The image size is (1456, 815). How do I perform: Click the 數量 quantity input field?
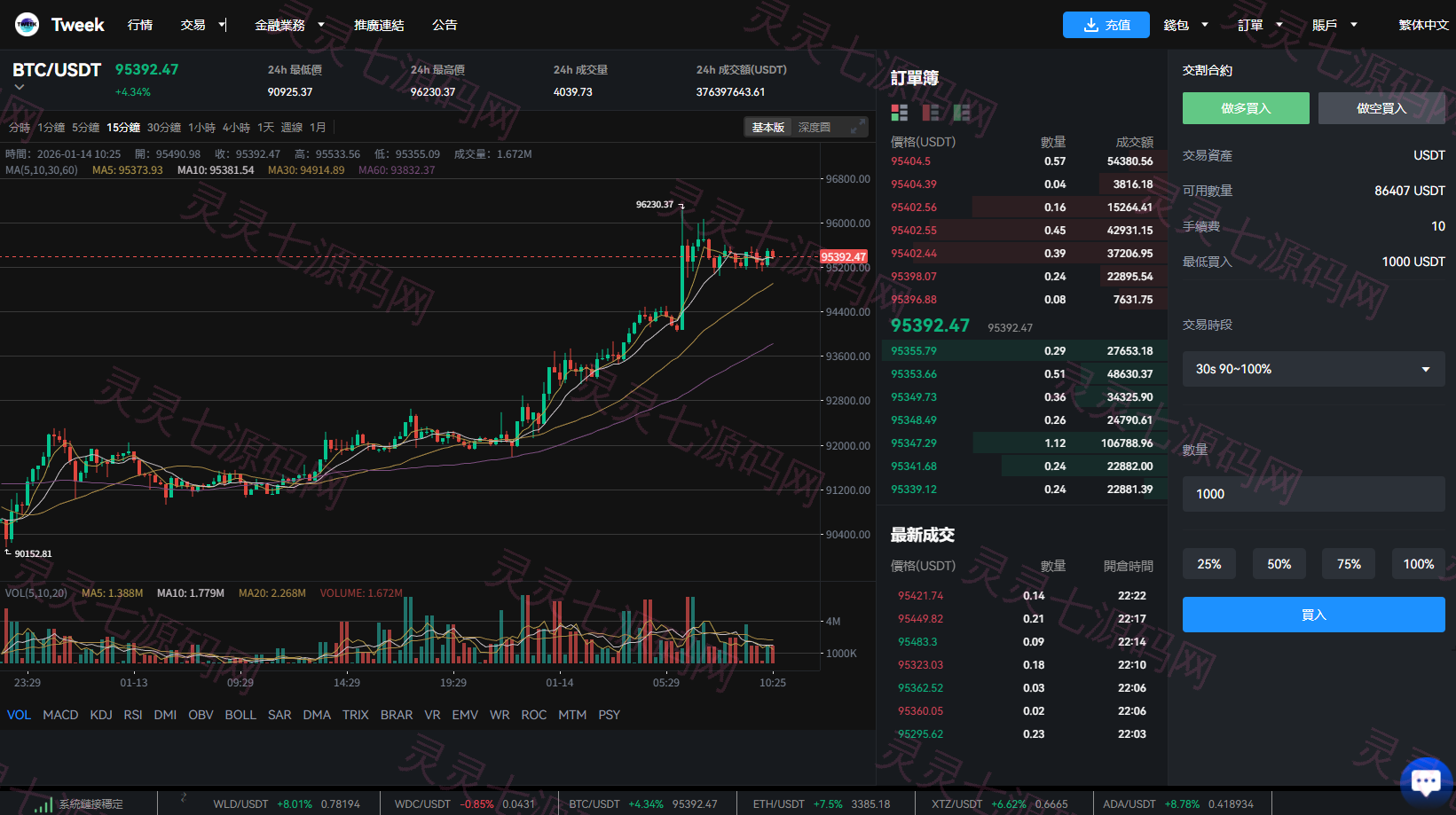[1313, 494]
